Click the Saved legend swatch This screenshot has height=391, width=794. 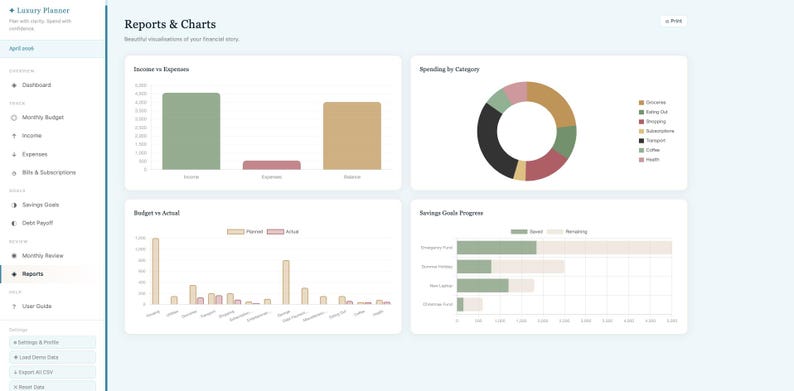(x=519, y=231)
